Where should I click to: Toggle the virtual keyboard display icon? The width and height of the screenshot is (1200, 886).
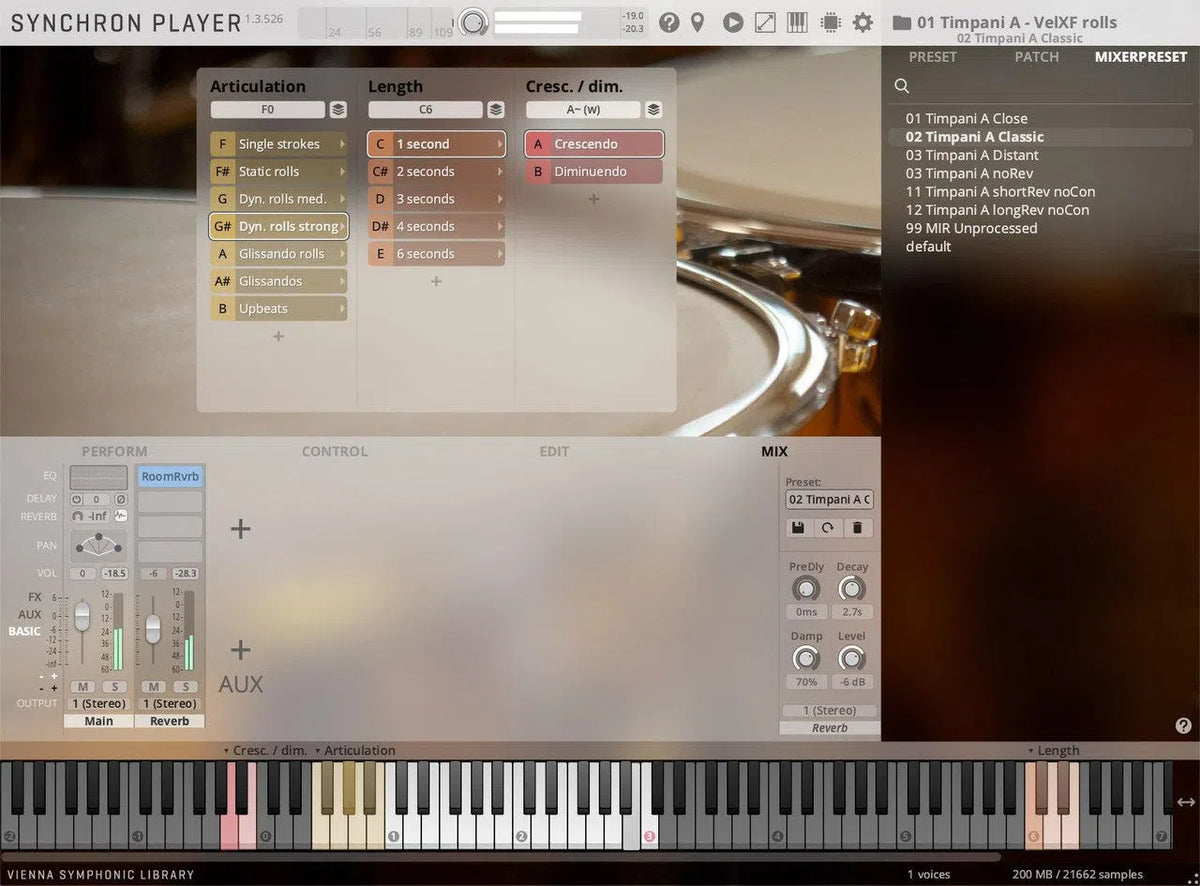(x=796, y=21)
